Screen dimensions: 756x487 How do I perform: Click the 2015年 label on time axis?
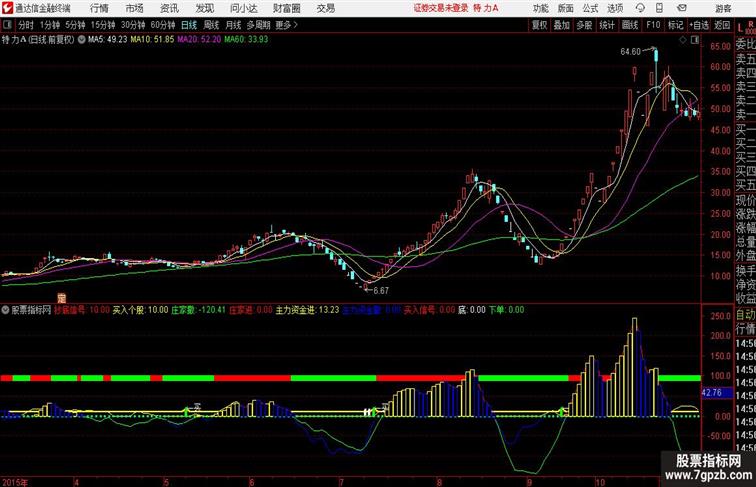15,482
